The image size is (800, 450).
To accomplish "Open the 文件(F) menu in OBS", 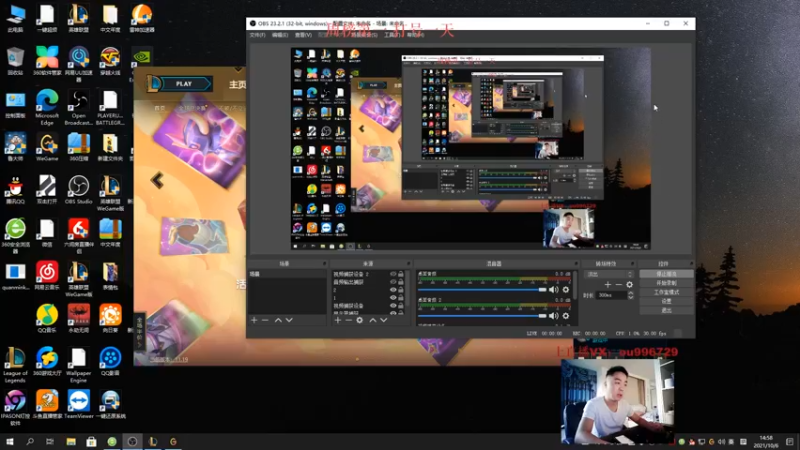I will tap(258, 35).
